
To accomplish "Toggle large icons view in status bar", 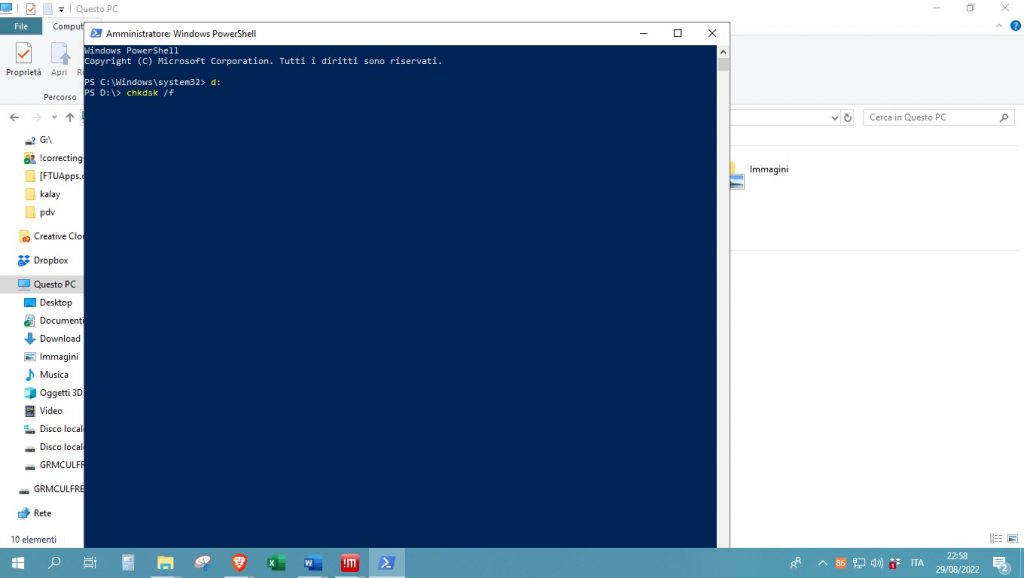I will (x=1012, y=539).
